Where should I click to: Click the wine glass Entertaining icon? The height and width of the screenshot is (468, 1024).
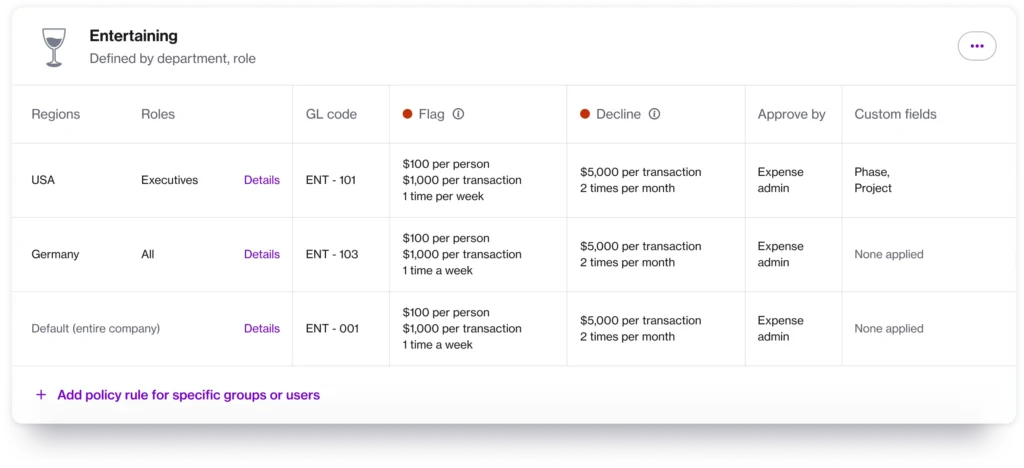(x=53, y=47)
